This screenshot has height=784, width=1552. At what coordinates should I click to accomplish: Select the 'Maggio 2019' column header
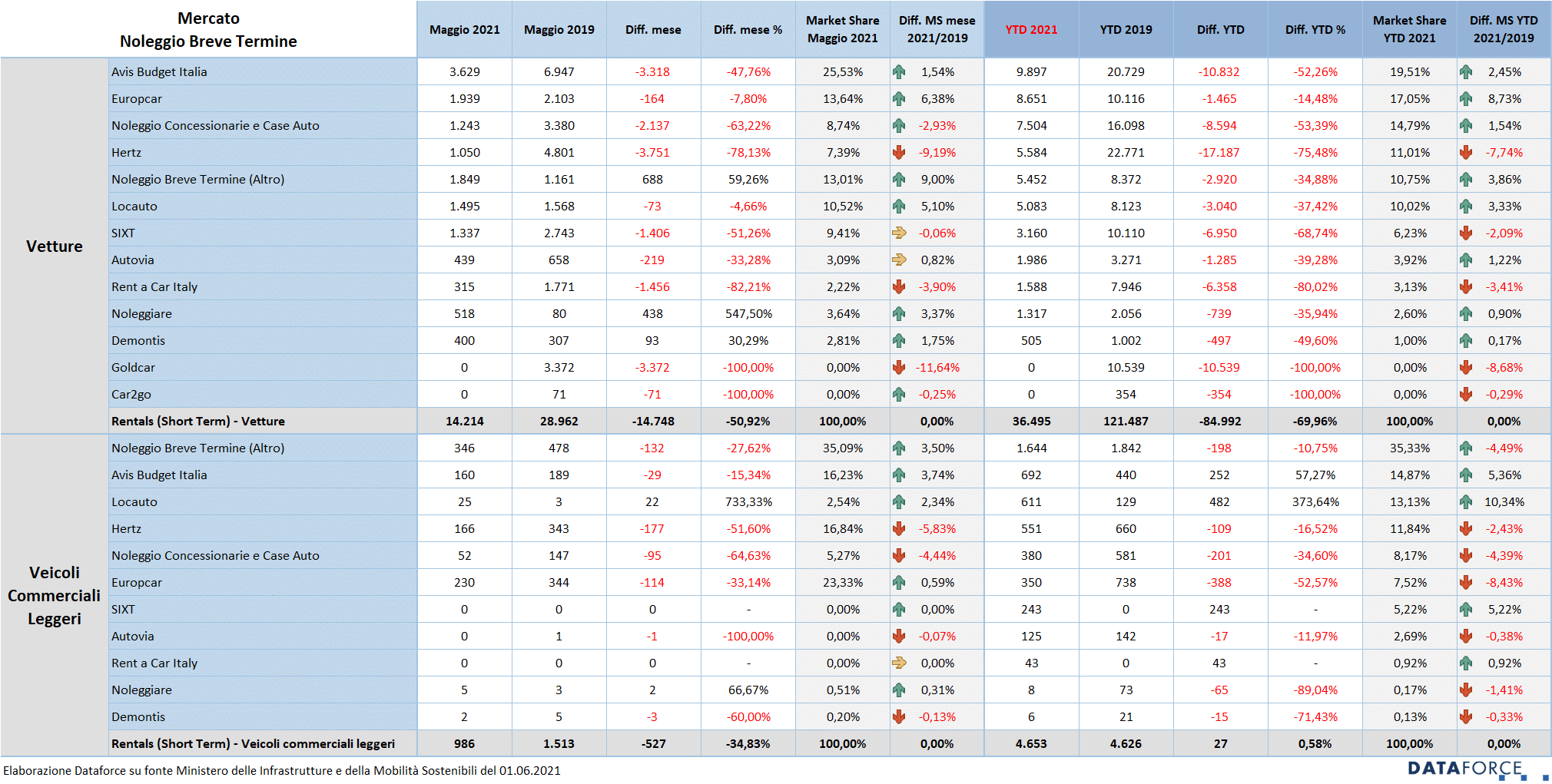tap(559, 30)
